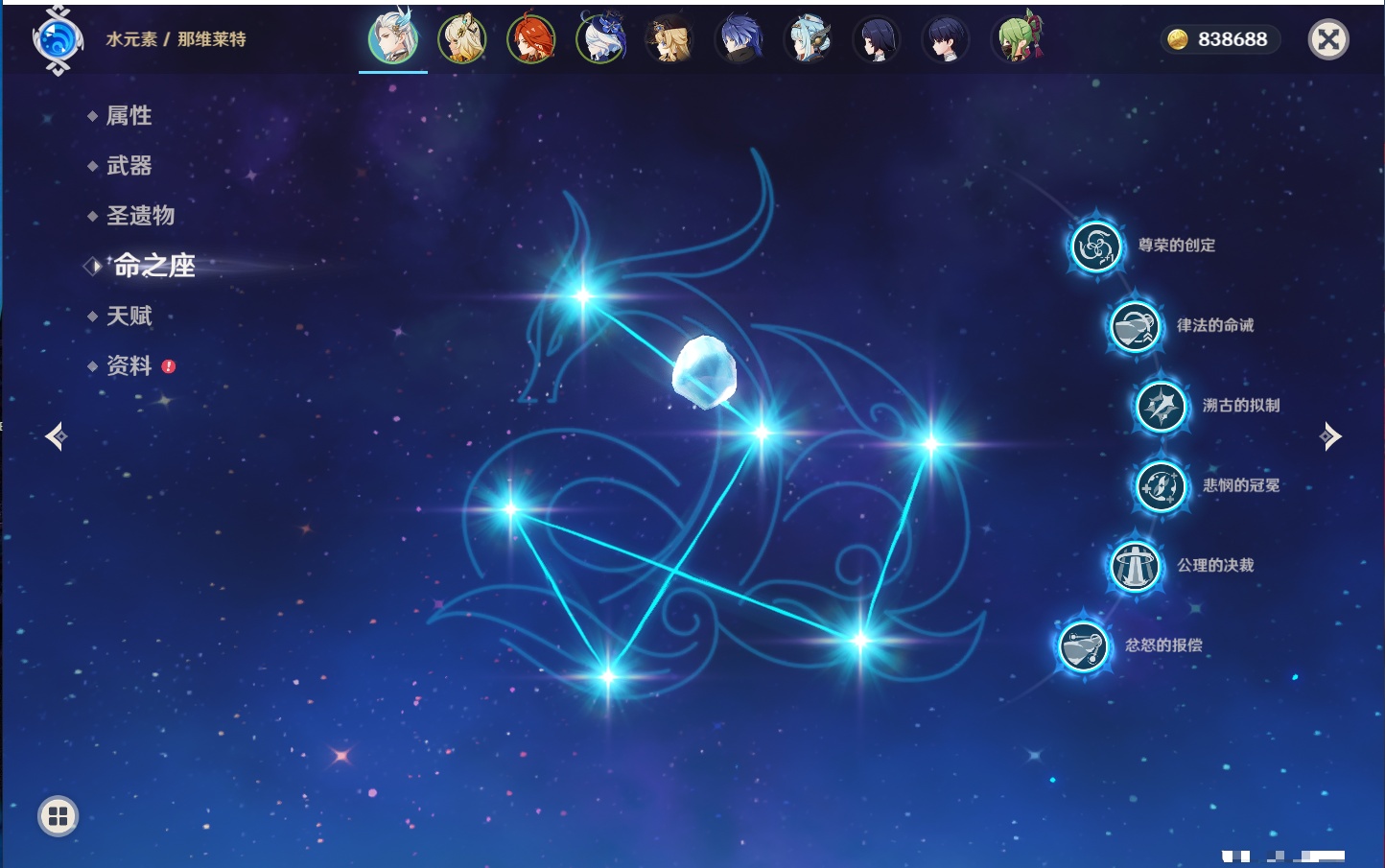The height and width of the screenshot is (868, 1385).
Task: Open 资料 profile tab with alert
Action: point(129,365)
